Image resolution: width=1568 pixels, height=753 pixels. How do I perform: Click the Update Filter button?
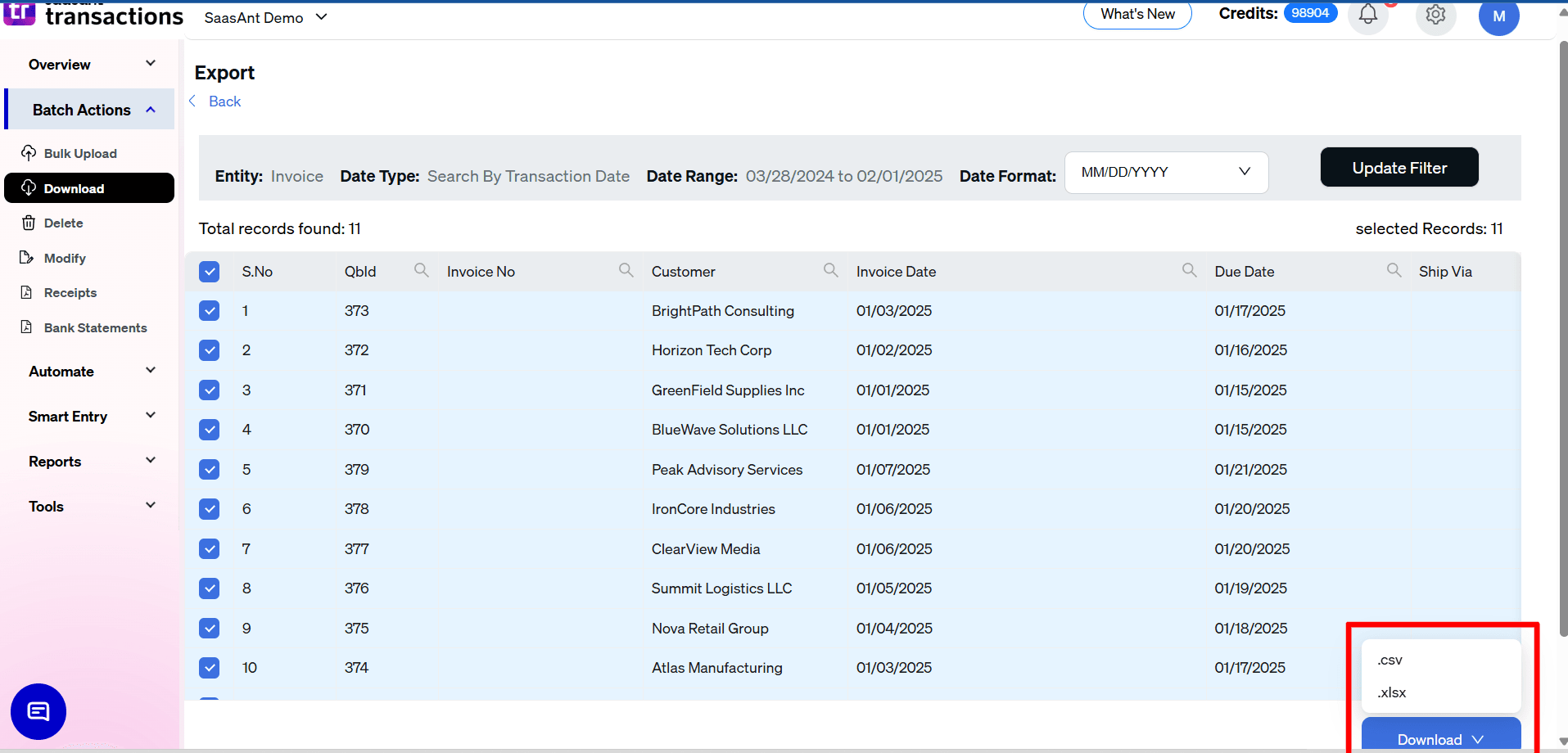click(x=1399, y=167)
